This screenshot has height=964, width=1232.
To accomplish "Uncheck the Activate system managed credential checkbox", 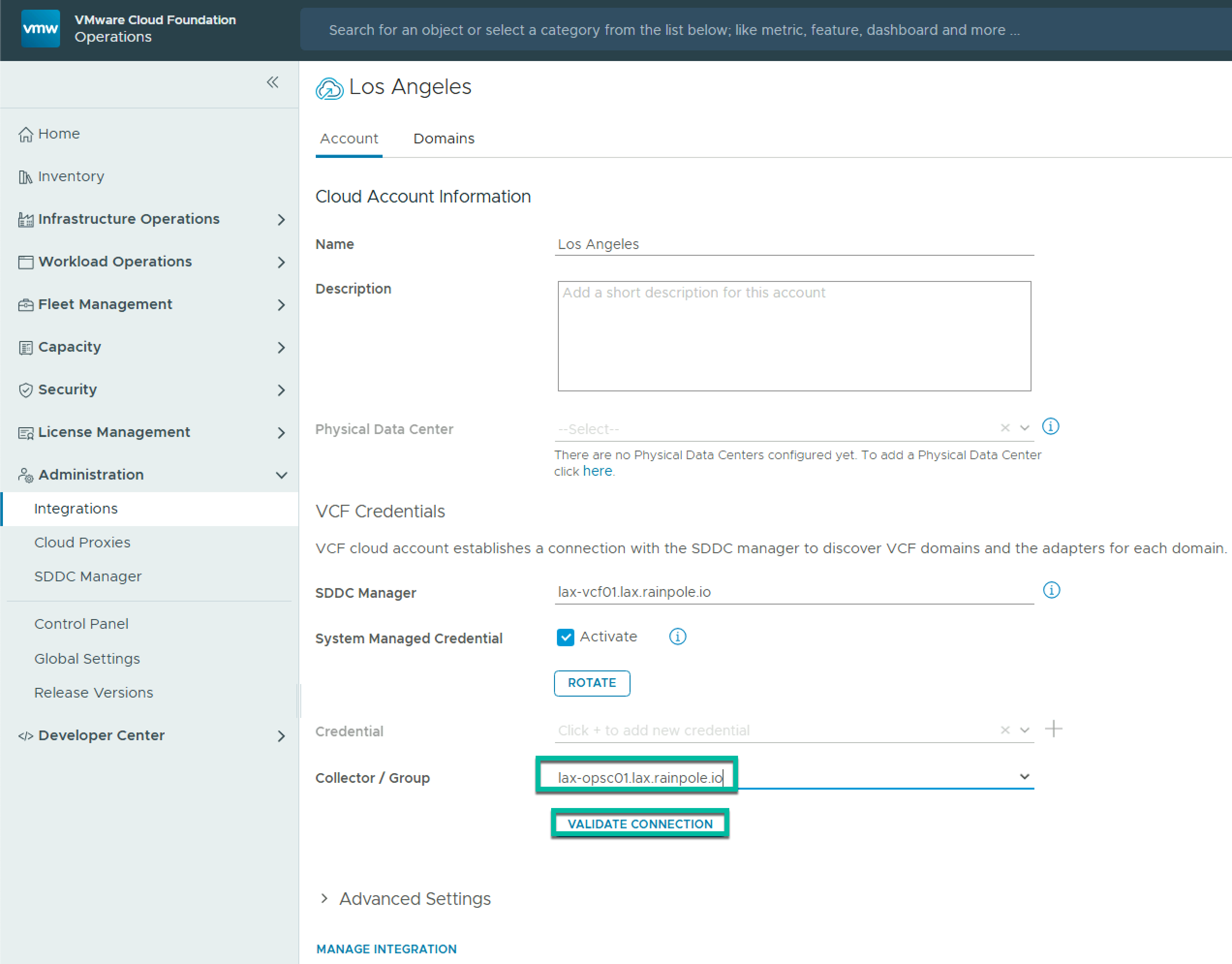I will click(x=565, y=637).
